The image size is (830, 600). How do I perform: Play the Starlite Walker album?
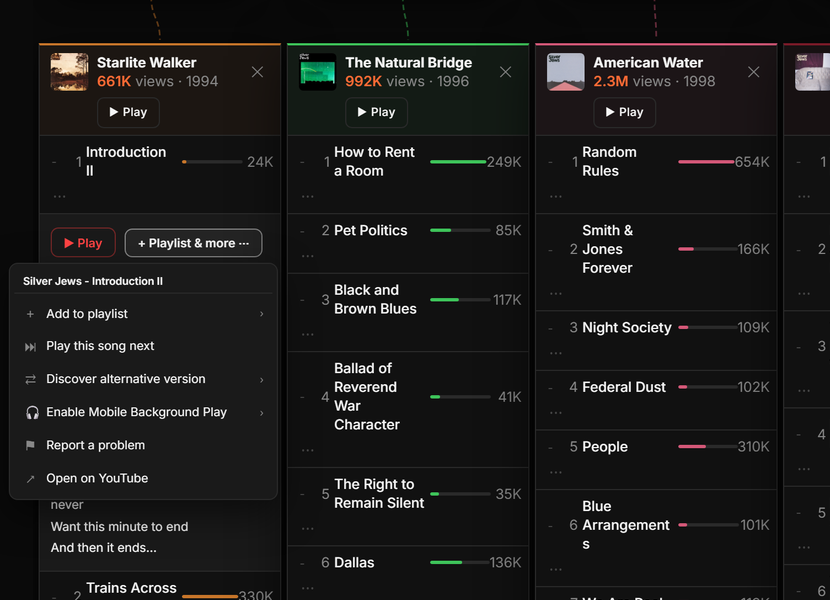tap(128, 112)
